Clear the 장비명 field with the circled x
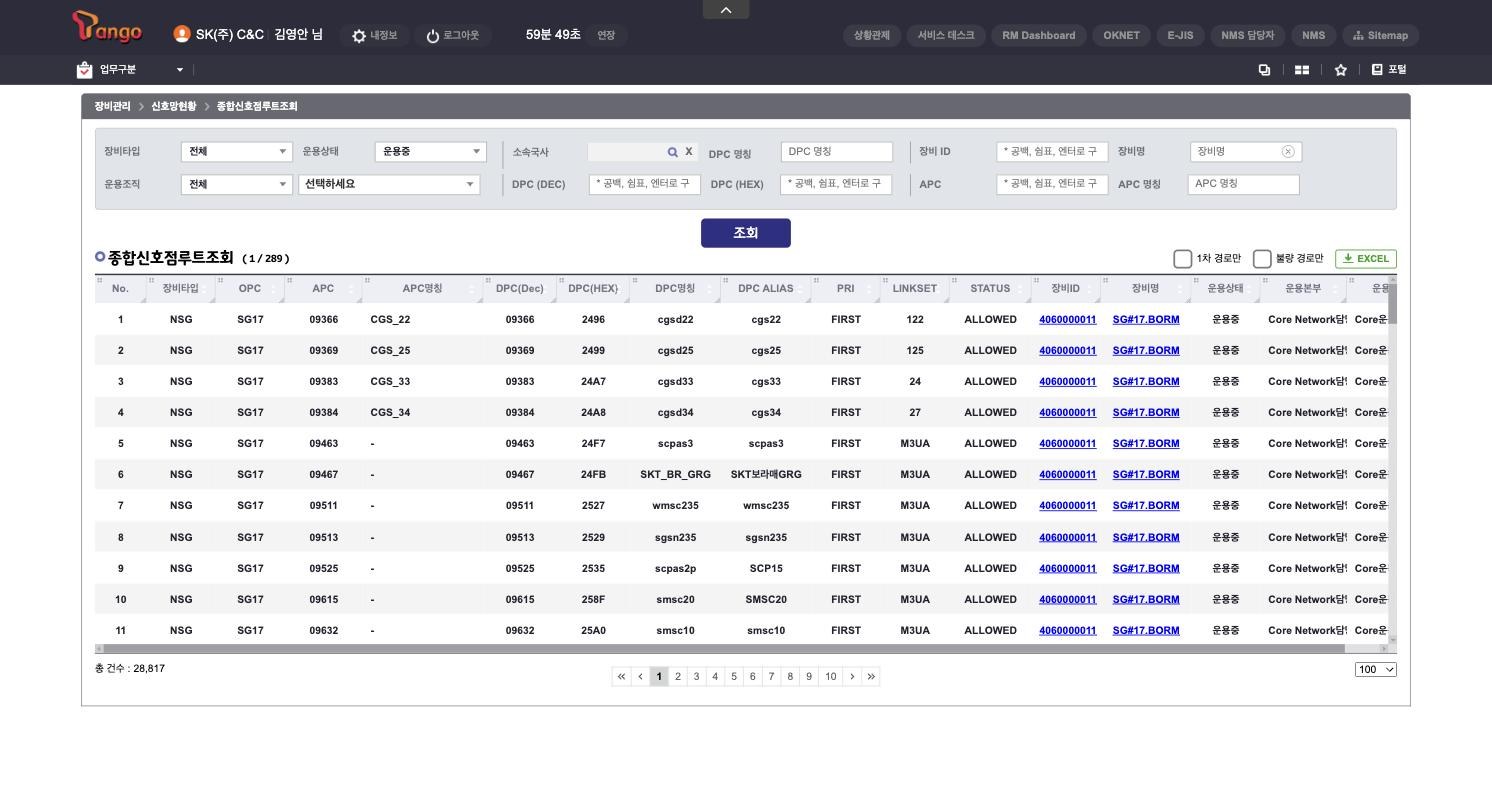The image size is (1492, 812). click(x=1288, y=152)
